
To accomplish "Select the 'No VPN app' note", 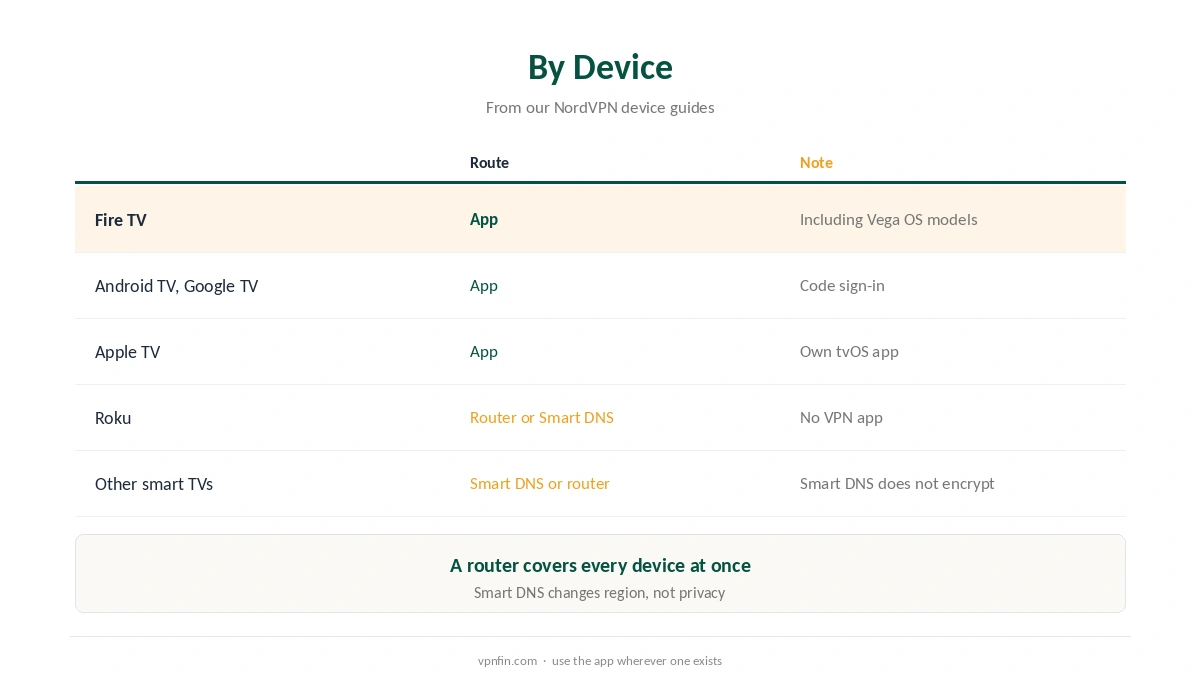I will coord(841,417).
